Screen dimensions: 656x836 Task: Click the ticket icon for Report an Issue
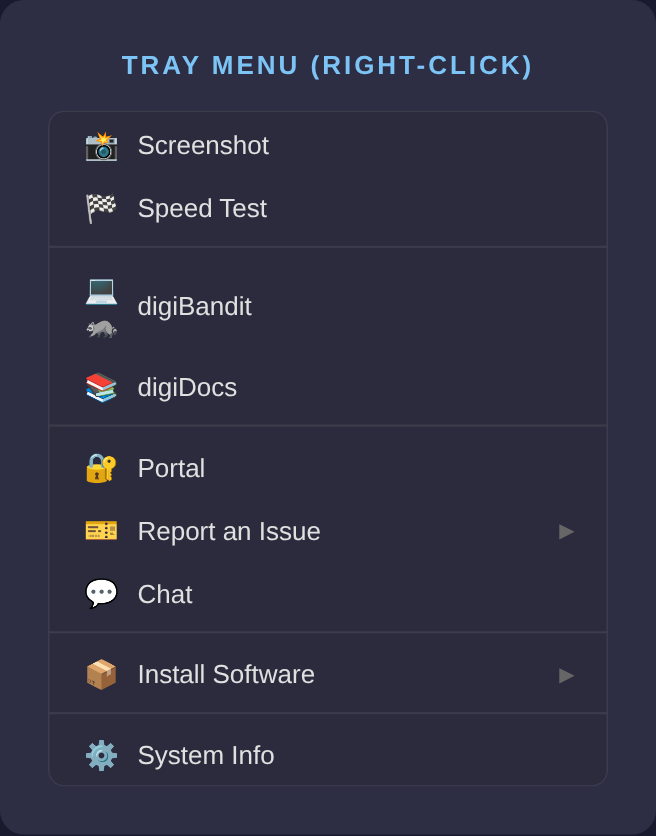point(101,532)
